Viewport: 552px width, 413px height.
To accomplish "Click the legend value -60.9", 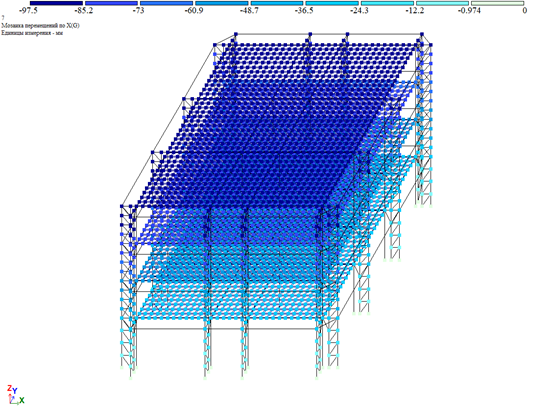I will tap(194, 11).
